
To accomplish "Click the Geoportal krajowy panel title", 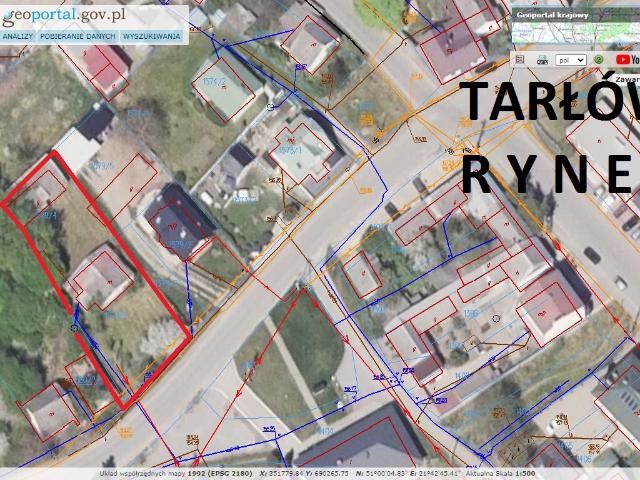I will click(552, 15).
